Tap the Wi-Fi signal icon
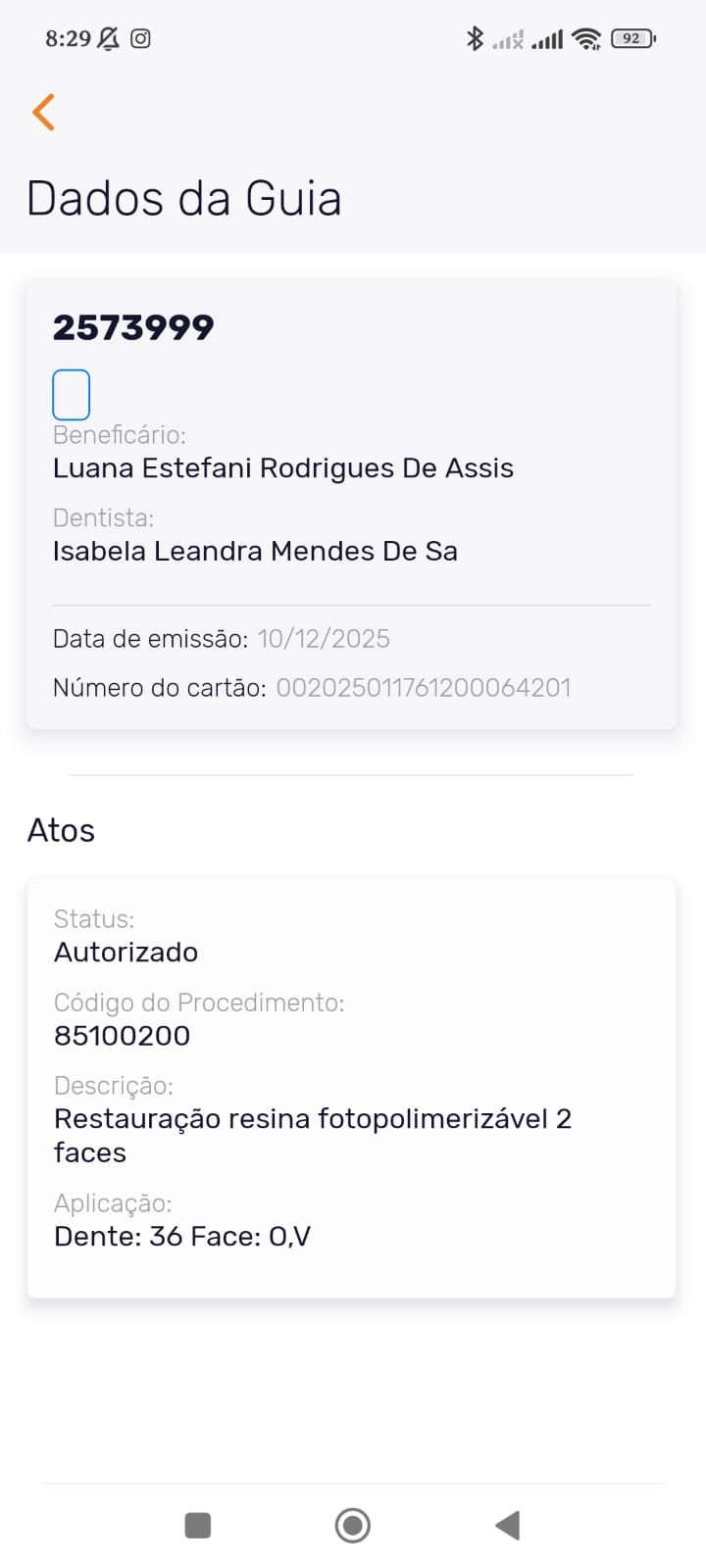The height and width of the screenshot is (1568, 706). tap(586, 39)
